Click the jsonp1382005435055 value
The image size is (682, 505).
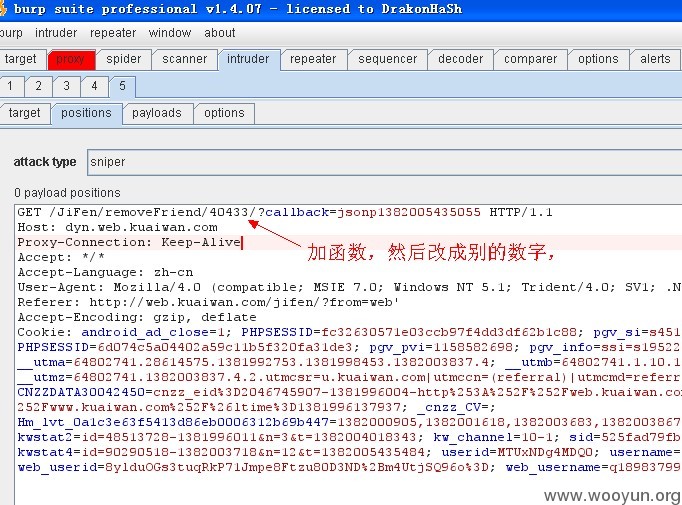pyautogui.click(x=409, y=212)
